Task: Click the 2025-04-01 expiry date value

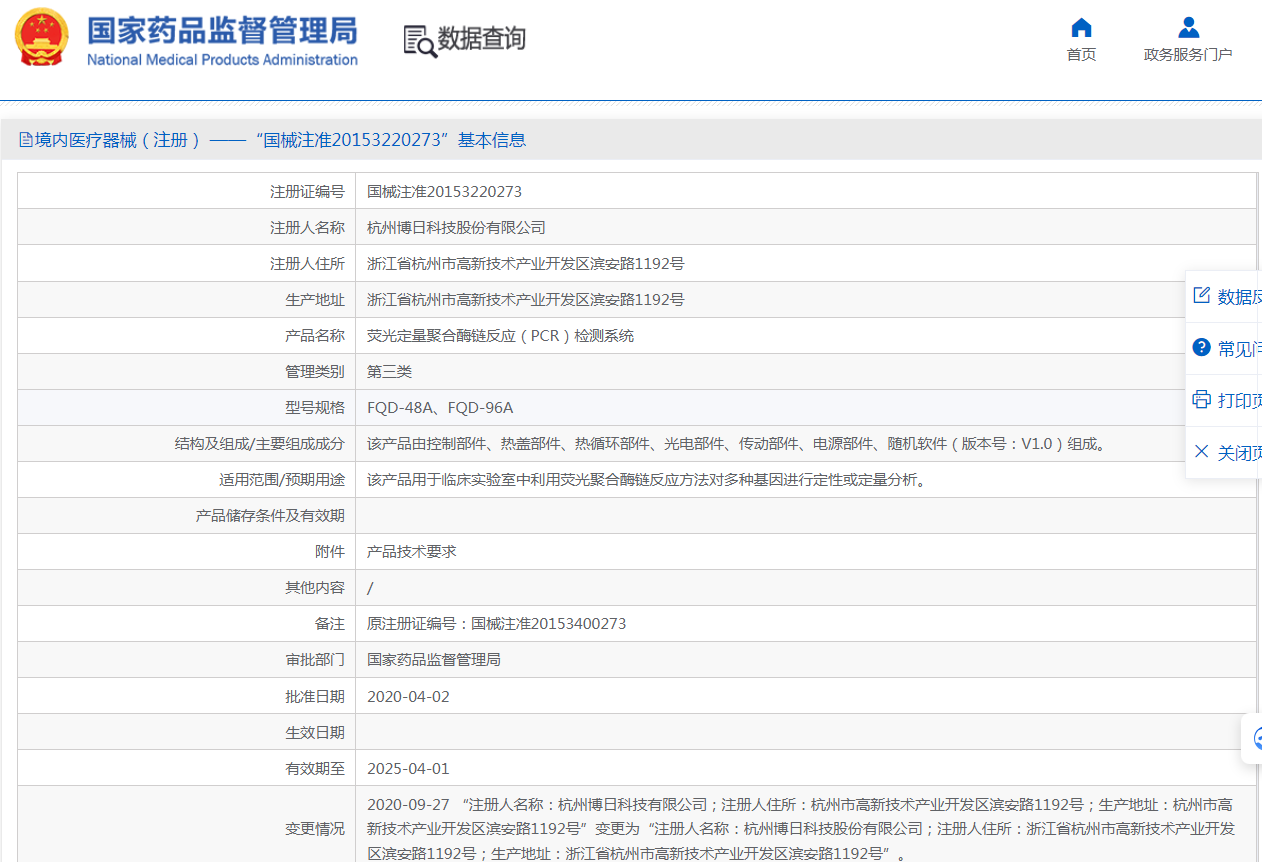Action: tap(409, 768)
